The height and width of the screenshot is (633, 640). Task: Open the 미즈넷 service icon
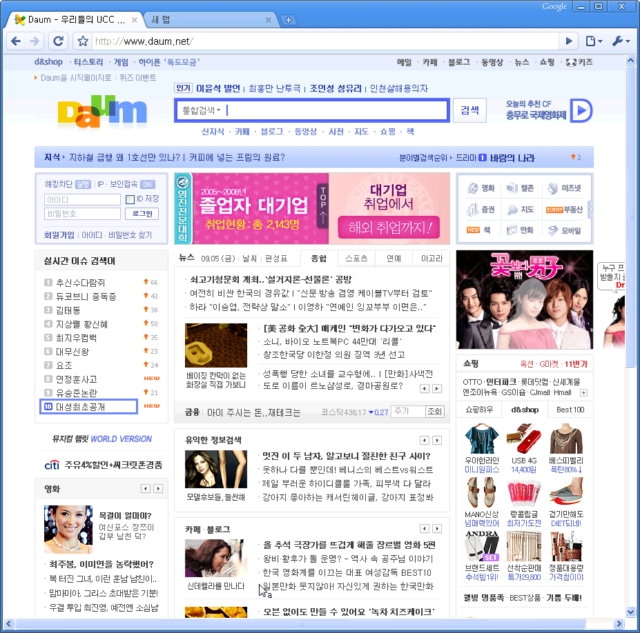564,188
